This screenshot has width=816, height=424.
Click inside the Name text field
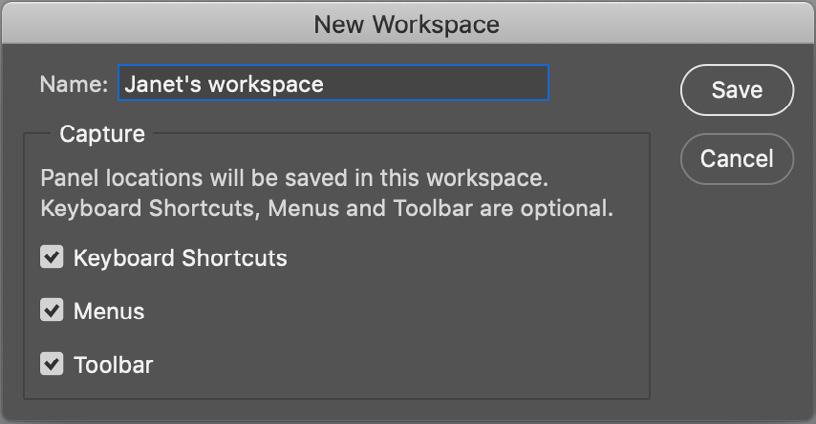333,83
